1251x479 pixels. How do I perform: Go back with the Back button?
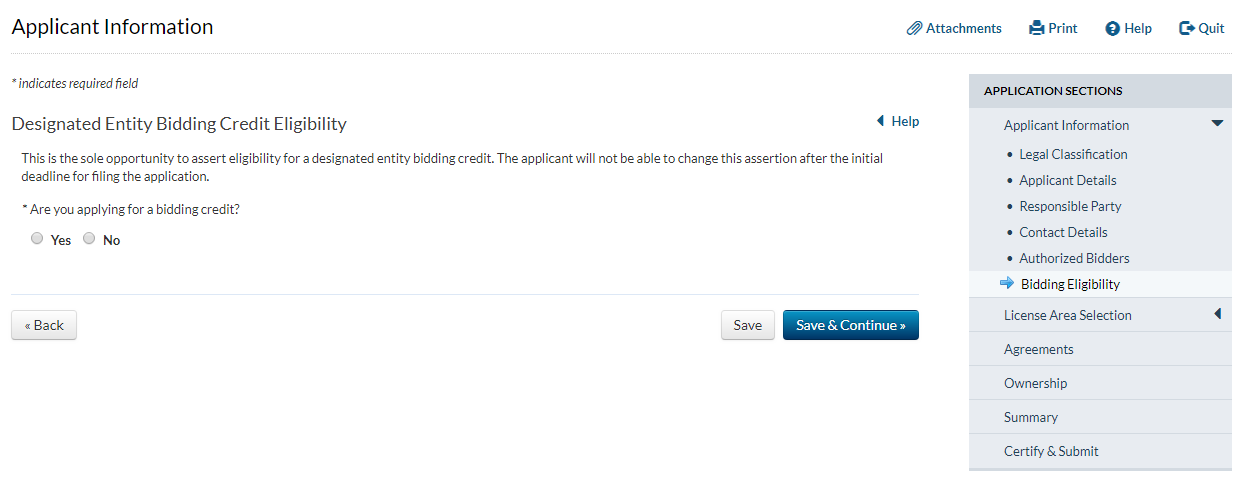click(x=44, y=325)
